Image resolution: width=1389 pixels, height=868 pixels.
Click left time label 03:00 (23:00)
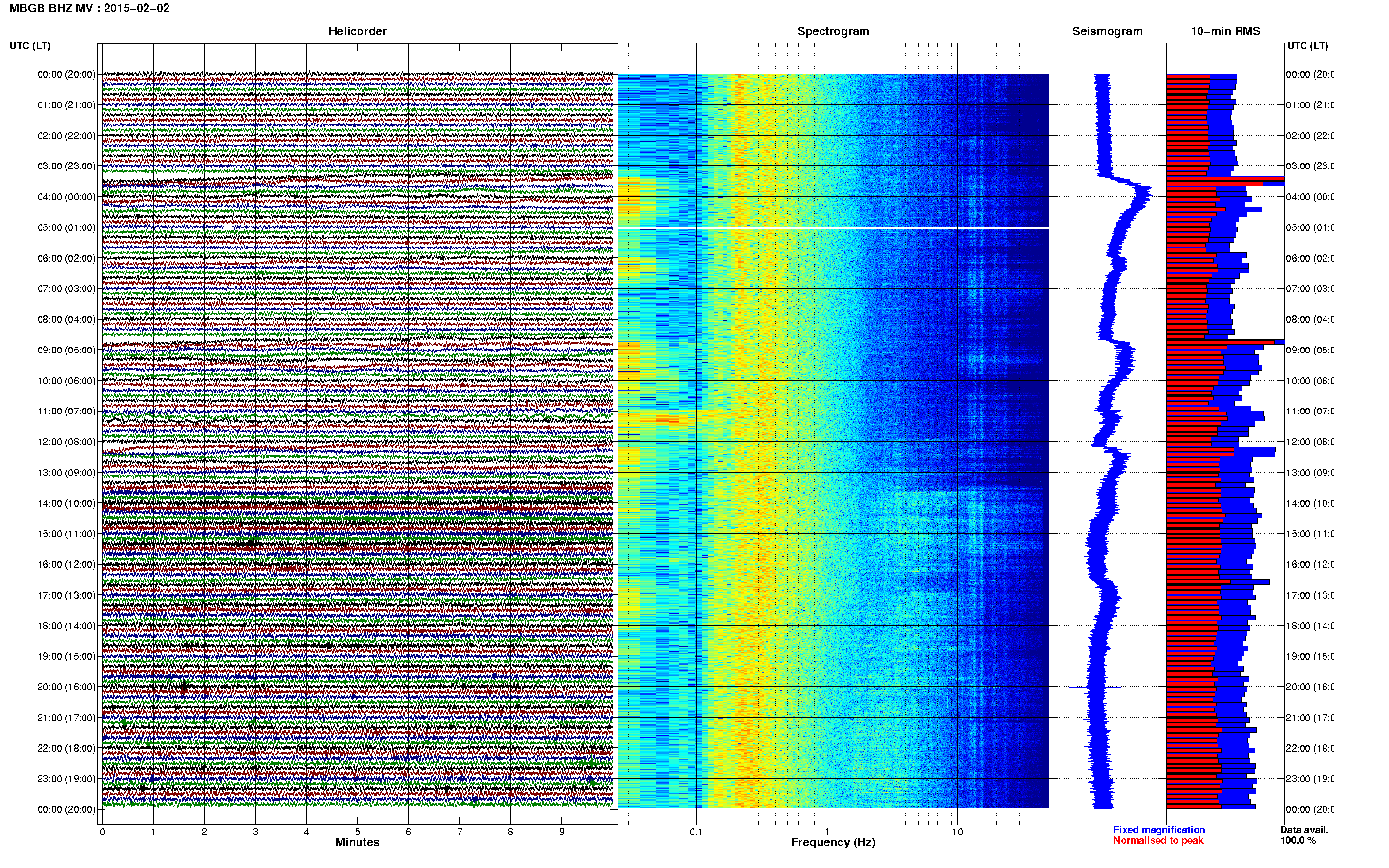[66, 166]
